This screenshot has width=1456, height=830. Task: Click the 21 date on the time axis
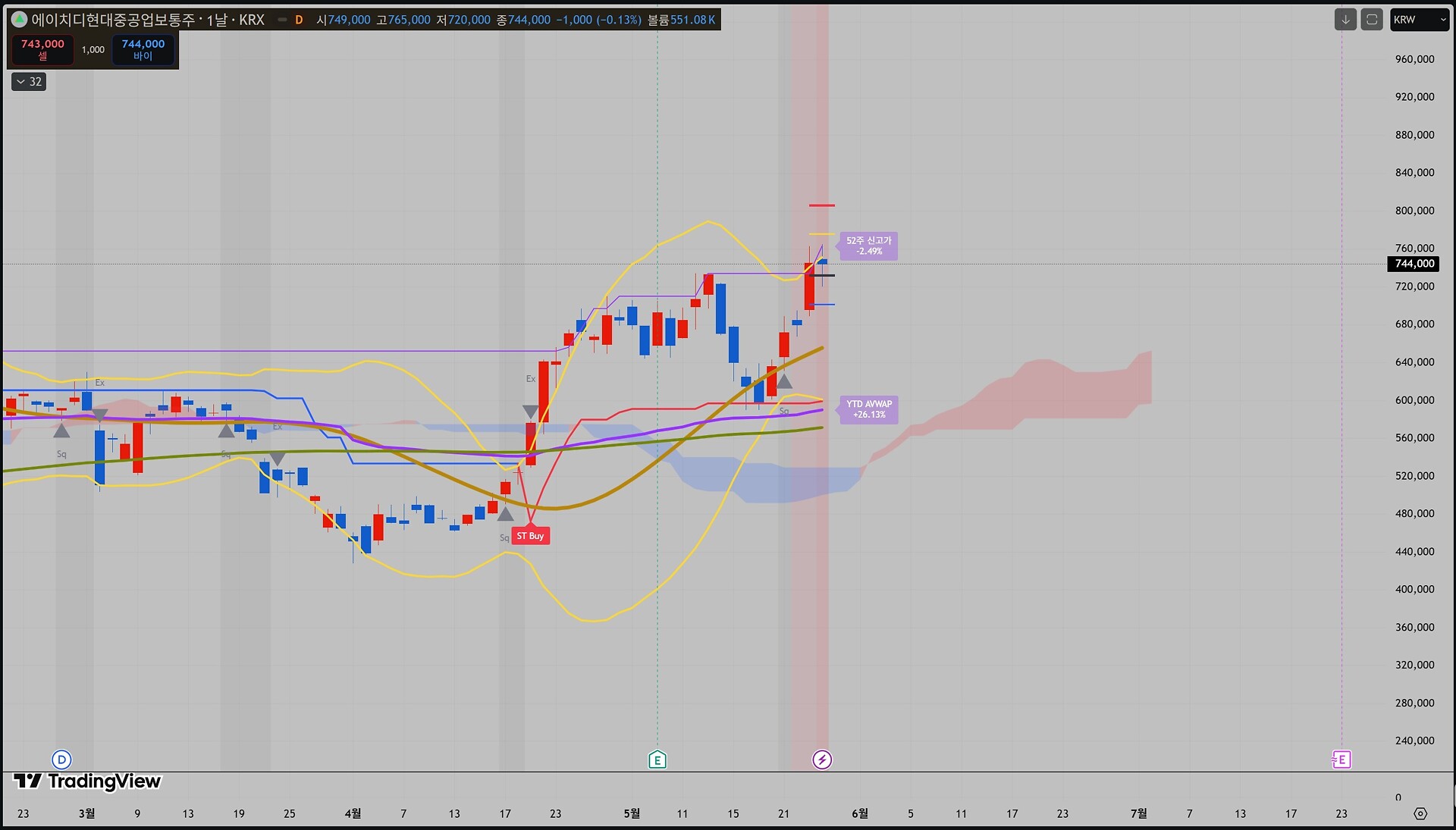pos(783,813)
